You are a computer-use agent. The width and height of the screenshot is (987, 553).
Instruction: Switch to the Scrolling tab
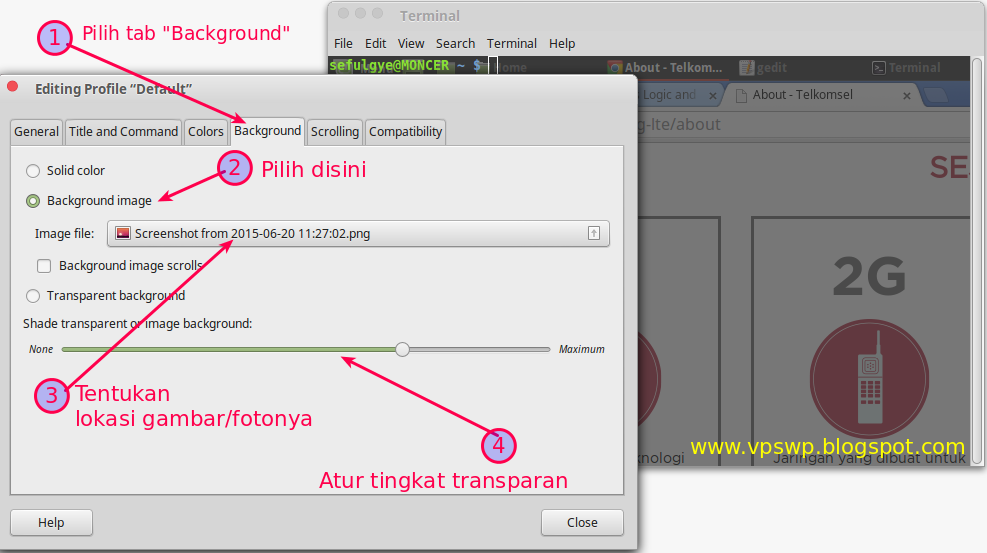click(335, 132)
